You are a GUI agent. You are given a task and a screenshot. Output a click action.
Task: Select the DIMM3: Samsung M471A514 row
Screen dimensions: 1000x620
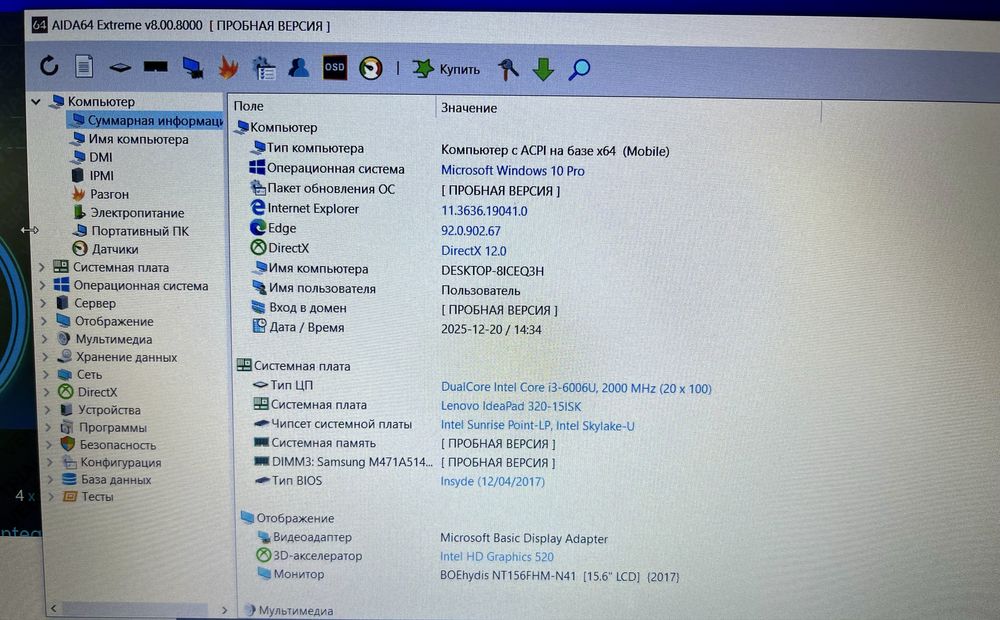tap(404, 462)
